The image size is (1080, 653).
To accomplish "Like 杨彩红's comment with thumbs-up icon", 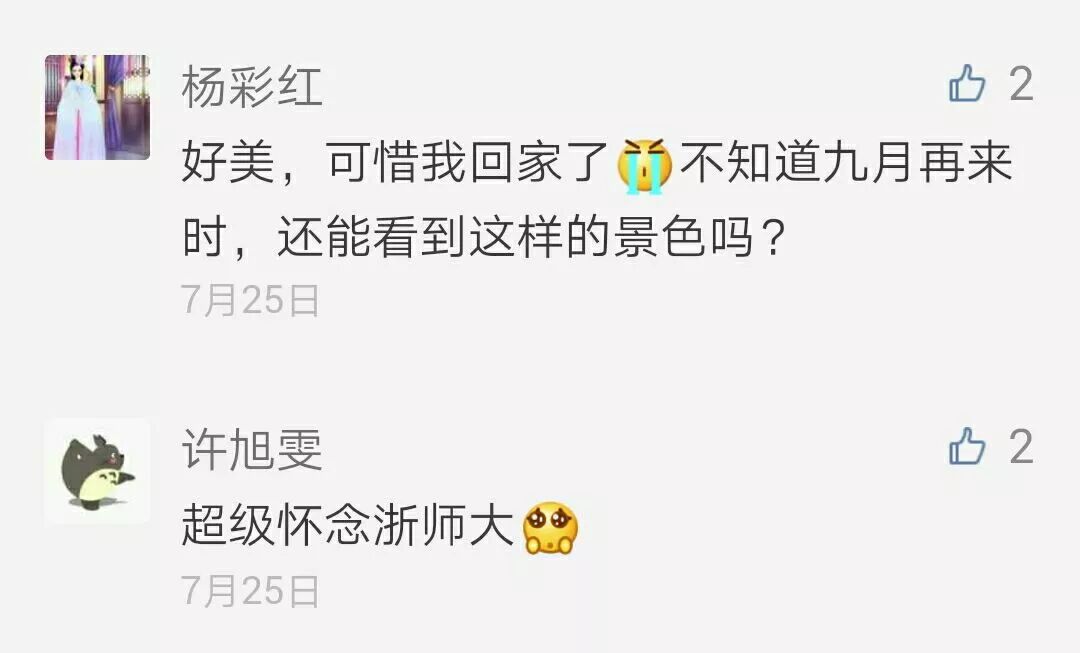I will click(967, 84).
